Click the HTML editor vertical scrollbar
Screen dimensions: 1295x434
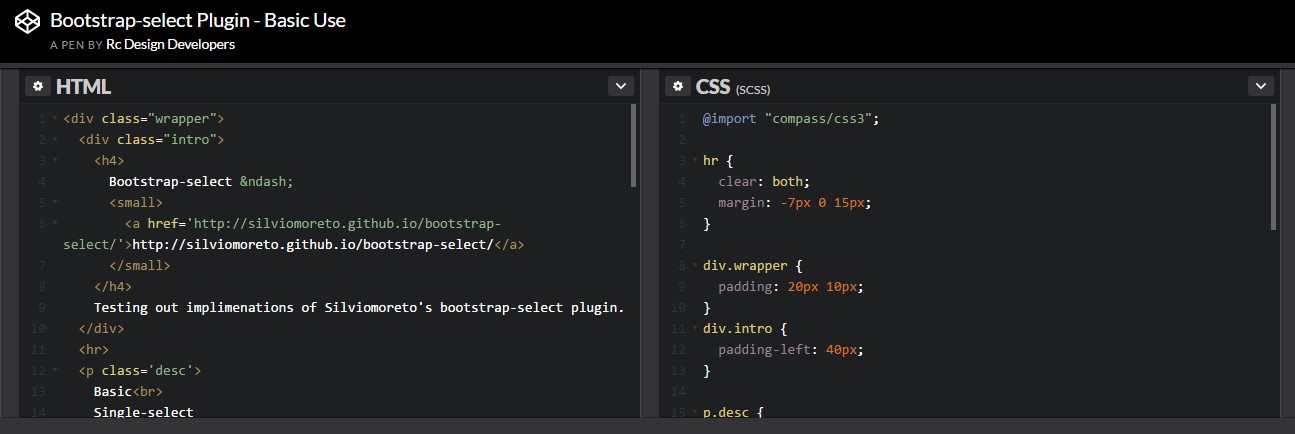634,147
